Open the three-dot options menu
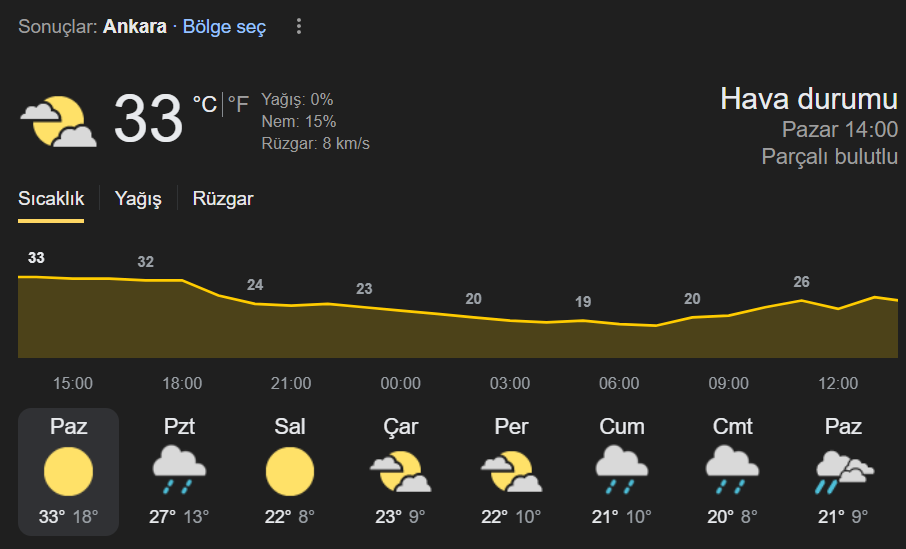Viewport: 906px width, 549px height. click(299, 27)
